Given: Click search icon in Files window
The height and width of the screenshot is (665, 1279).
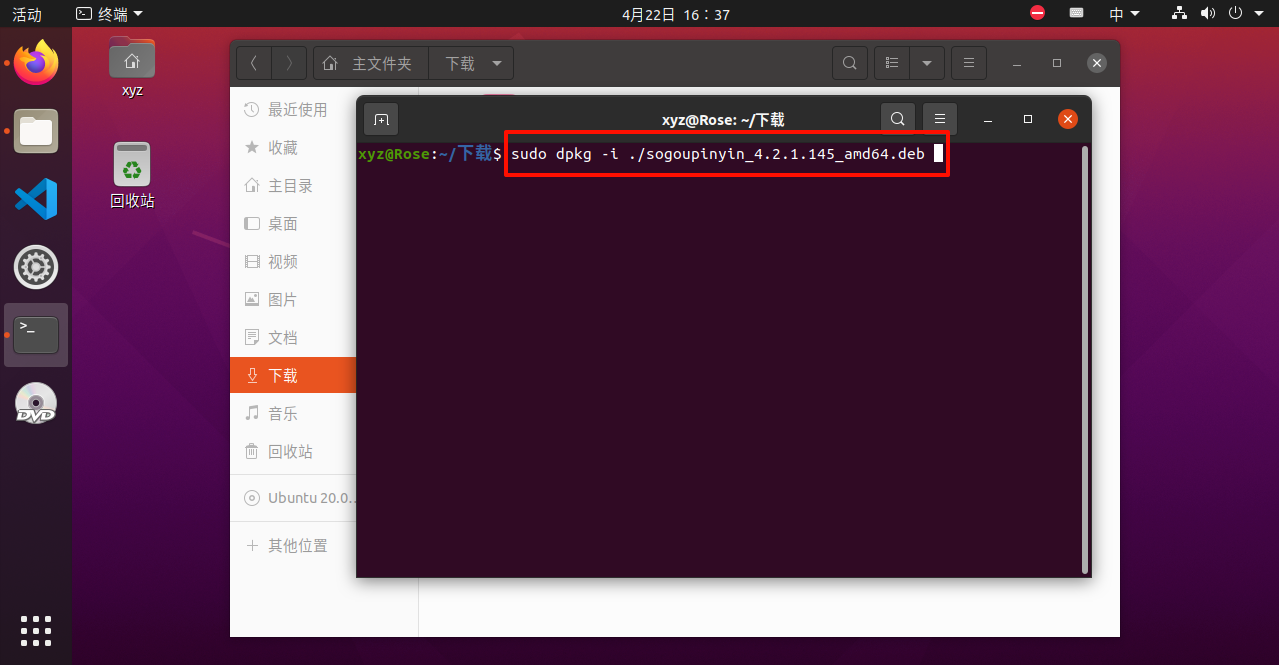Looking at the screenshot, I should click(x=849, y=63).
